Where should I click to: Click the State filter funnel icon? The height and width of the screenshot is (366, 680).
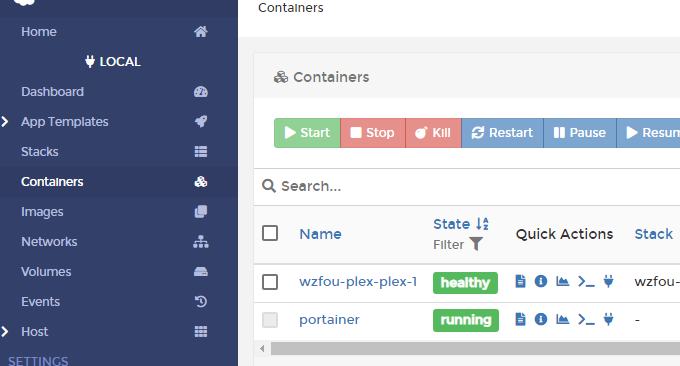(x=476, y=244)
